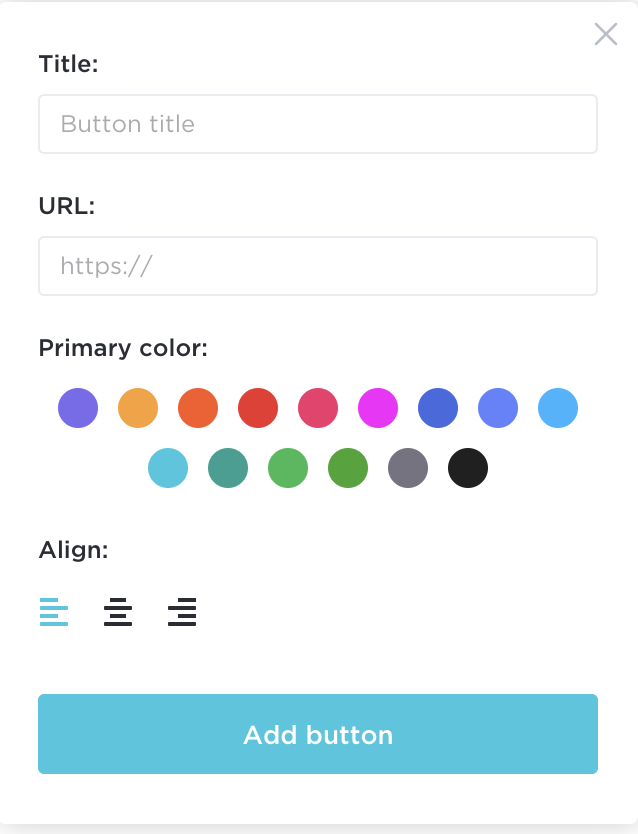Select right alignment icon

(182, 612)
